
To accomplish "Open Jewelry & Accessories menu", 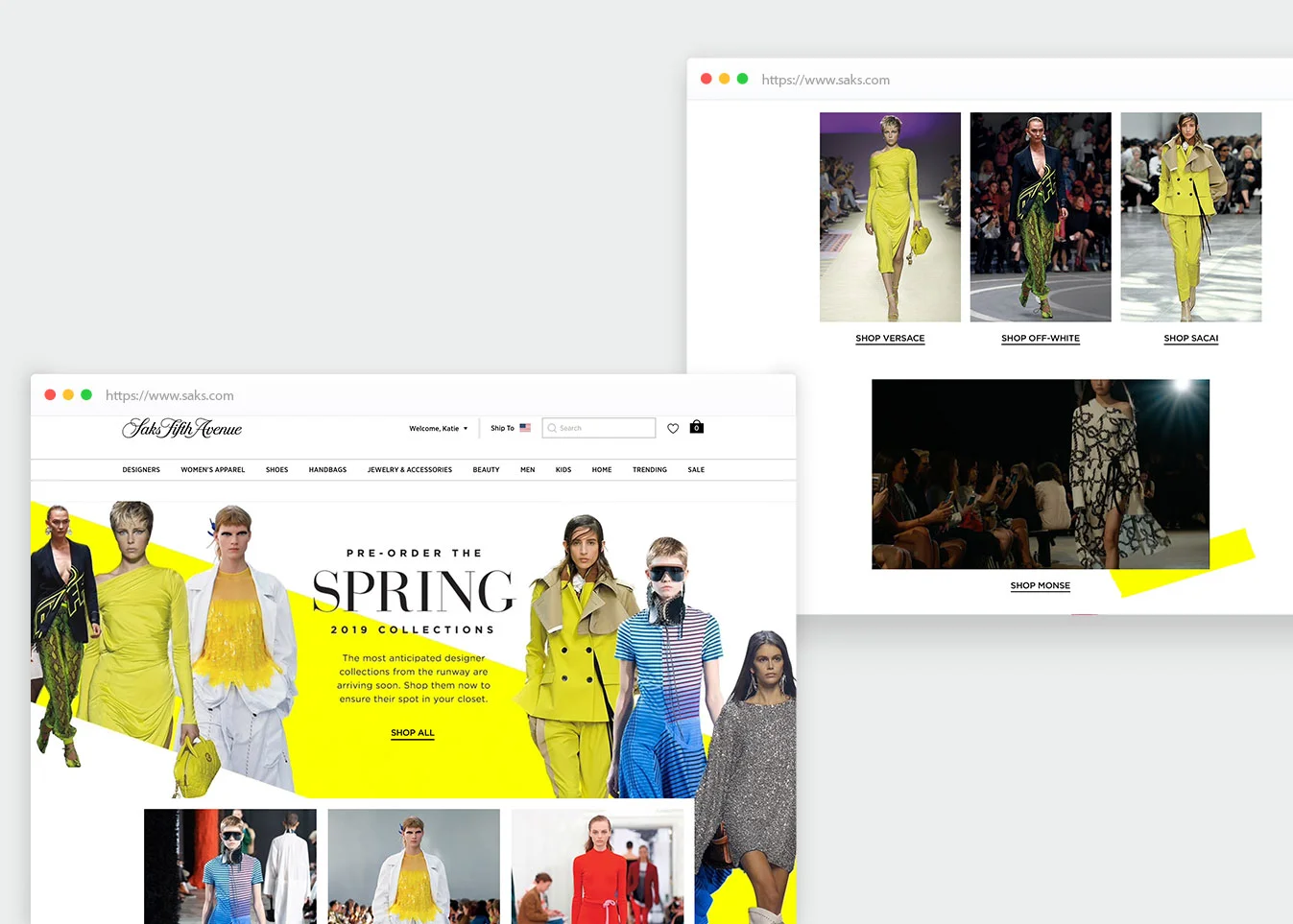I will pyautogui.click(x=410, y=470).
